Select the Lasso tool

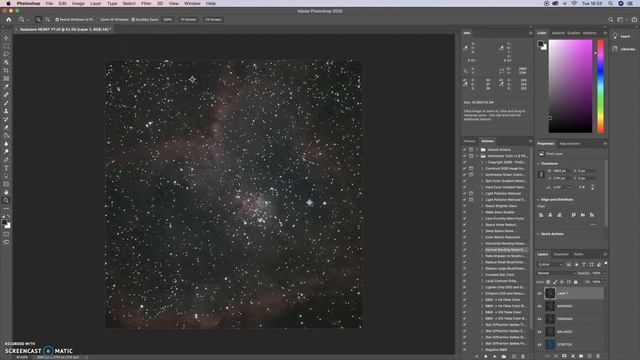(x=6, y=54)
